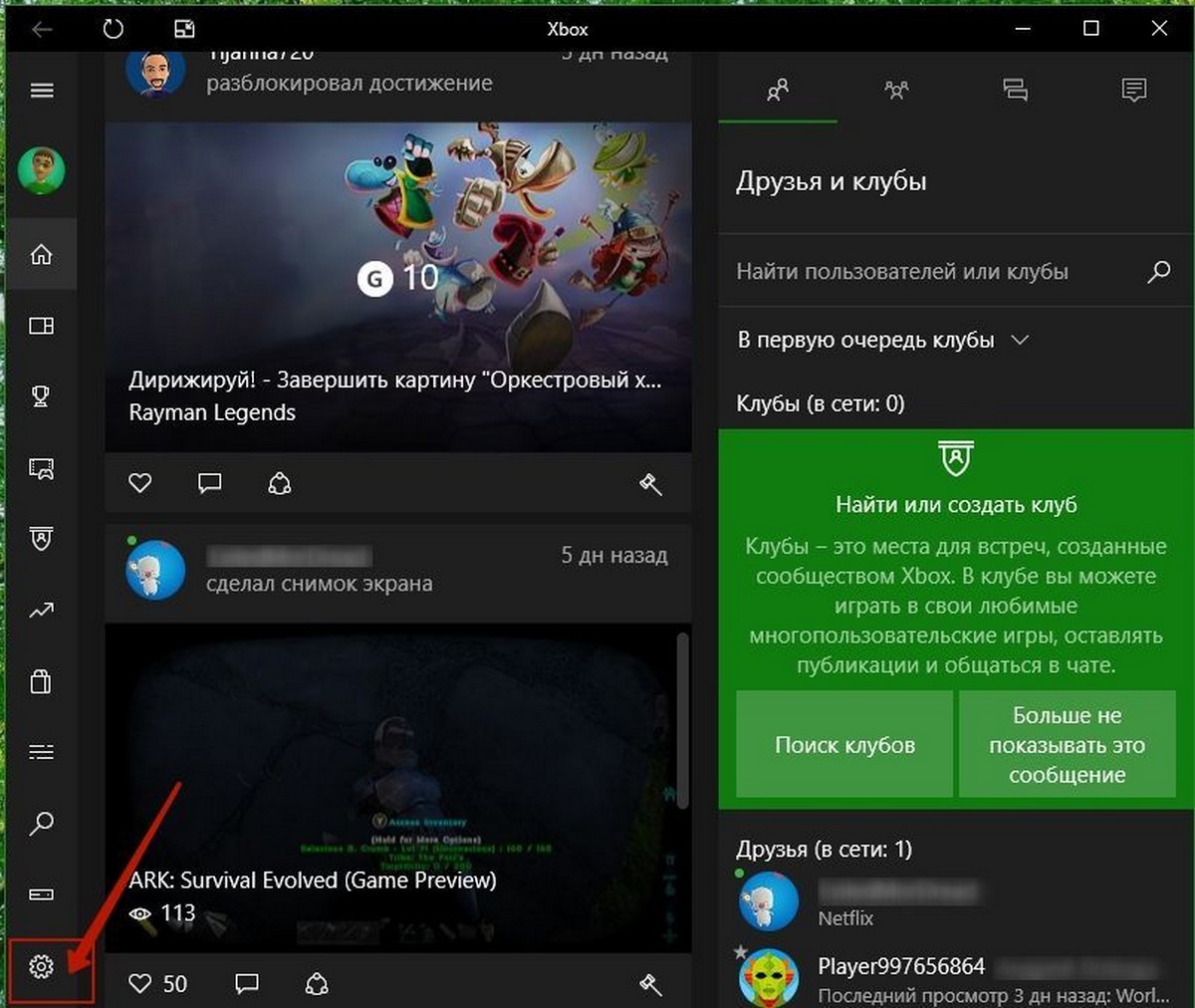Viewport: 1195px width, 1008px height.
Task: Go to the Home feed icon
Action: (x=41, y=255)
